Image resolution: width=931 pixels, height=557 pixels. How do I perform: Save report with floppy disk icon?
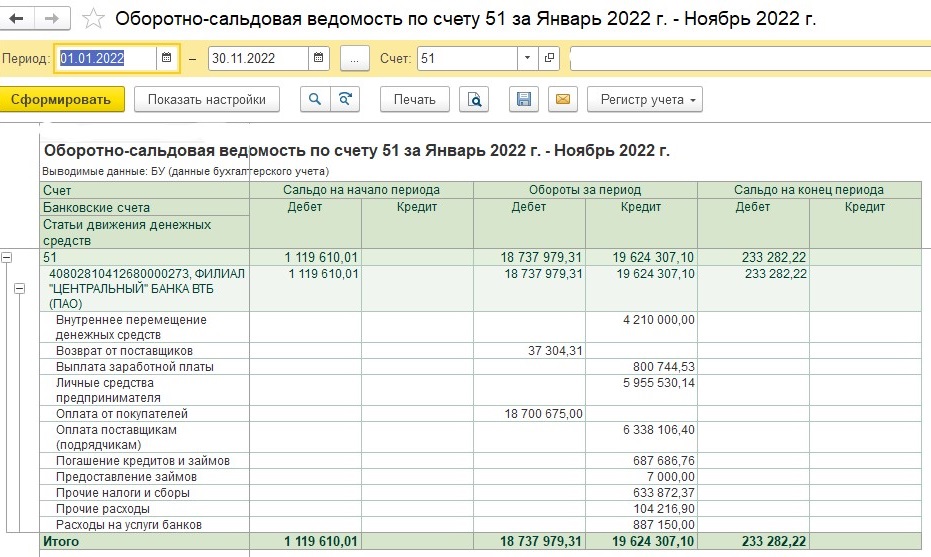pyautogui.click(x=524, y=99)
